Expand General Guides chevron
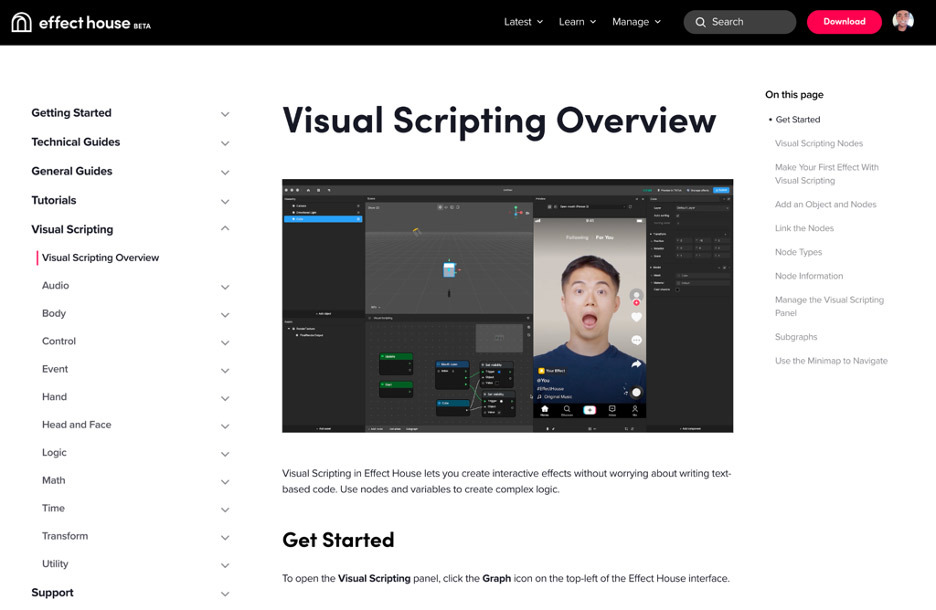Screen dimensions: 936x610 tap(225, 172)
